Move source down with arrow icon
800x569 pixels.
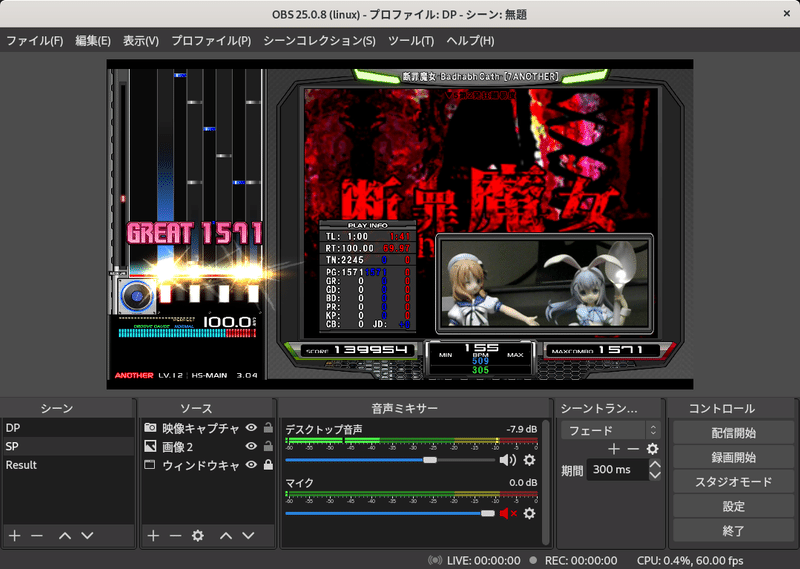[248, 535]
